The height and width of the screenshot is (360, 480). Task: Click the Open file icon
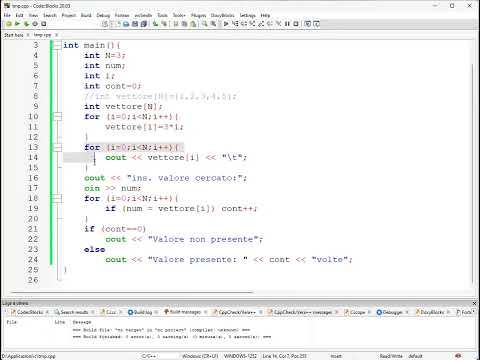126,24
